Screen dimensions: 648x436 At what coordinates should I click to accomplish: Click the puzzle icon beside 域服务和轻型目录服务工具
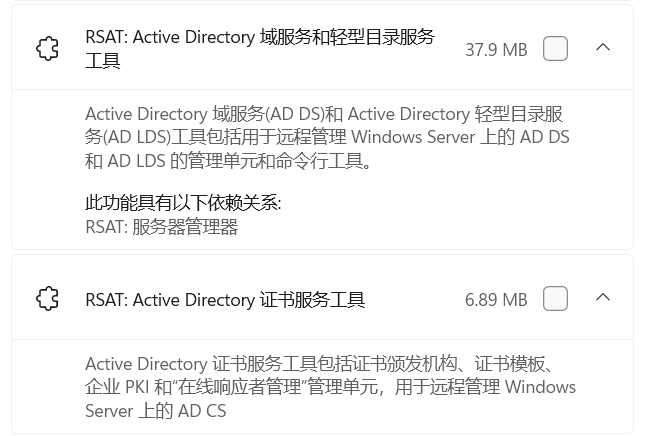pos(48,49)
